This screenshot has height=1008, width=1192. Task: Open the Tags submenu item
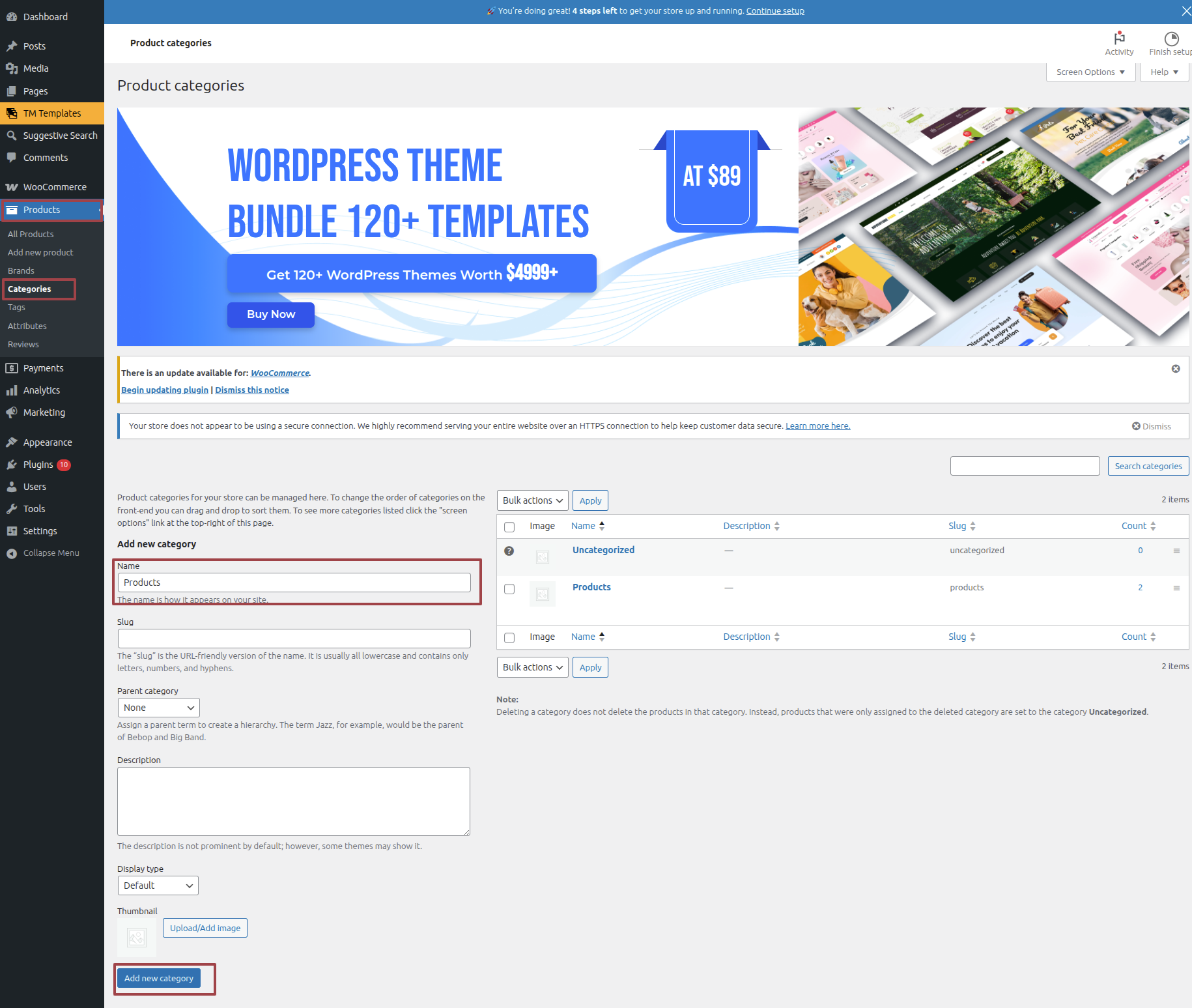pyautogui.click(x=16, y=308)
